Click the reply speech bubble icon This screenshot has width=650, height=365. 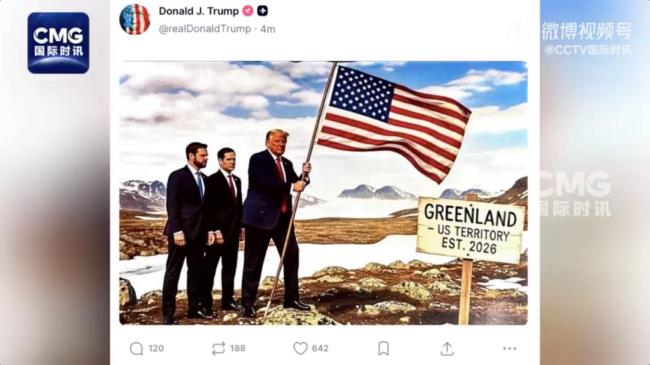pos(136,348)
